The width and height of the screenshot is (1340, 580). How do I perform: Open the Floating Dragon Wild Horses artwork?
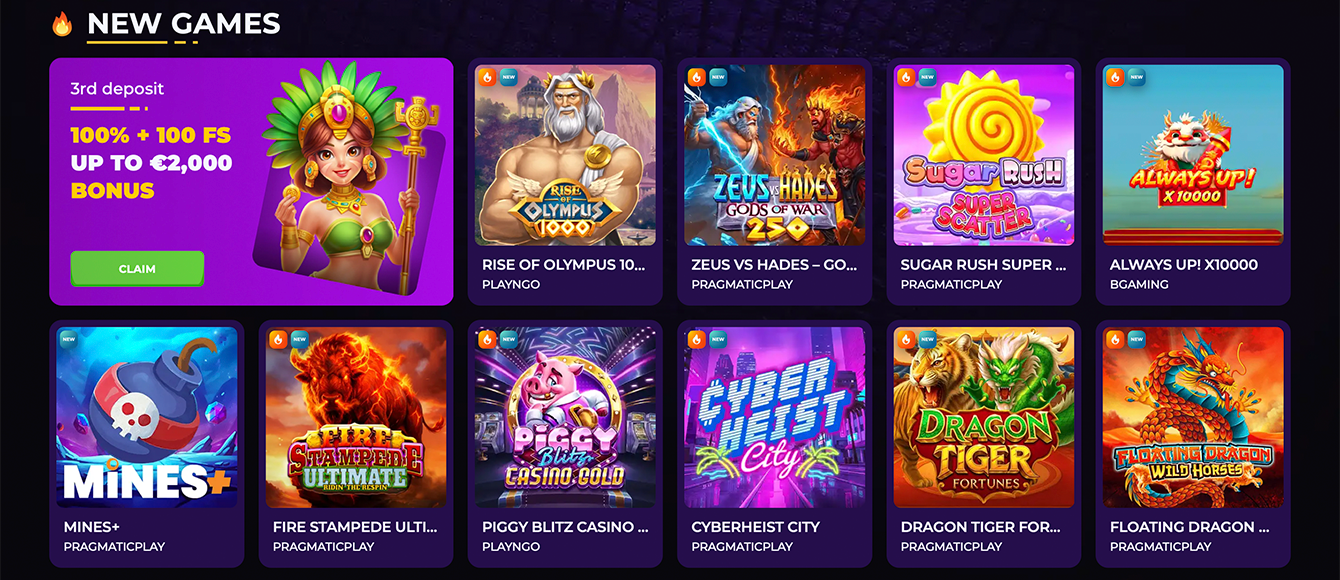click(x=1193, y=417)
